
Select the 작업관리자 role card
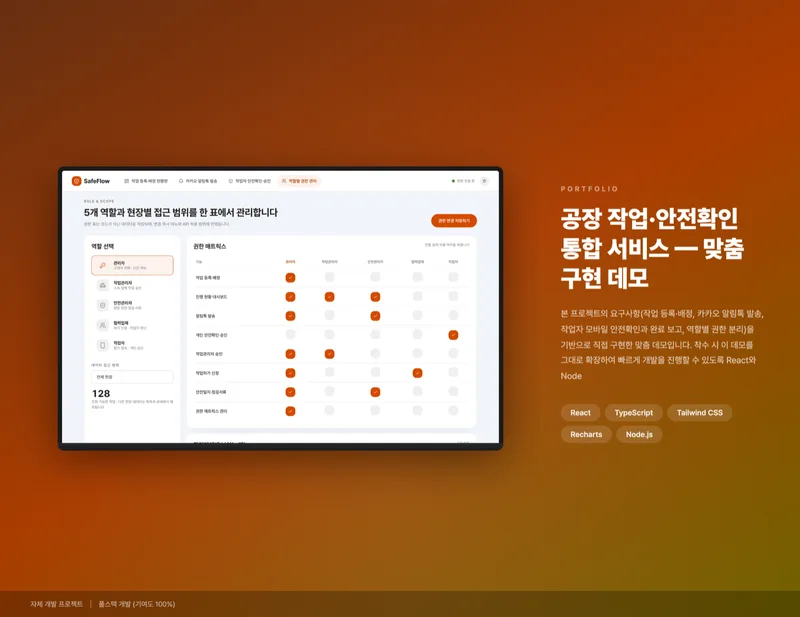(132, 285)
